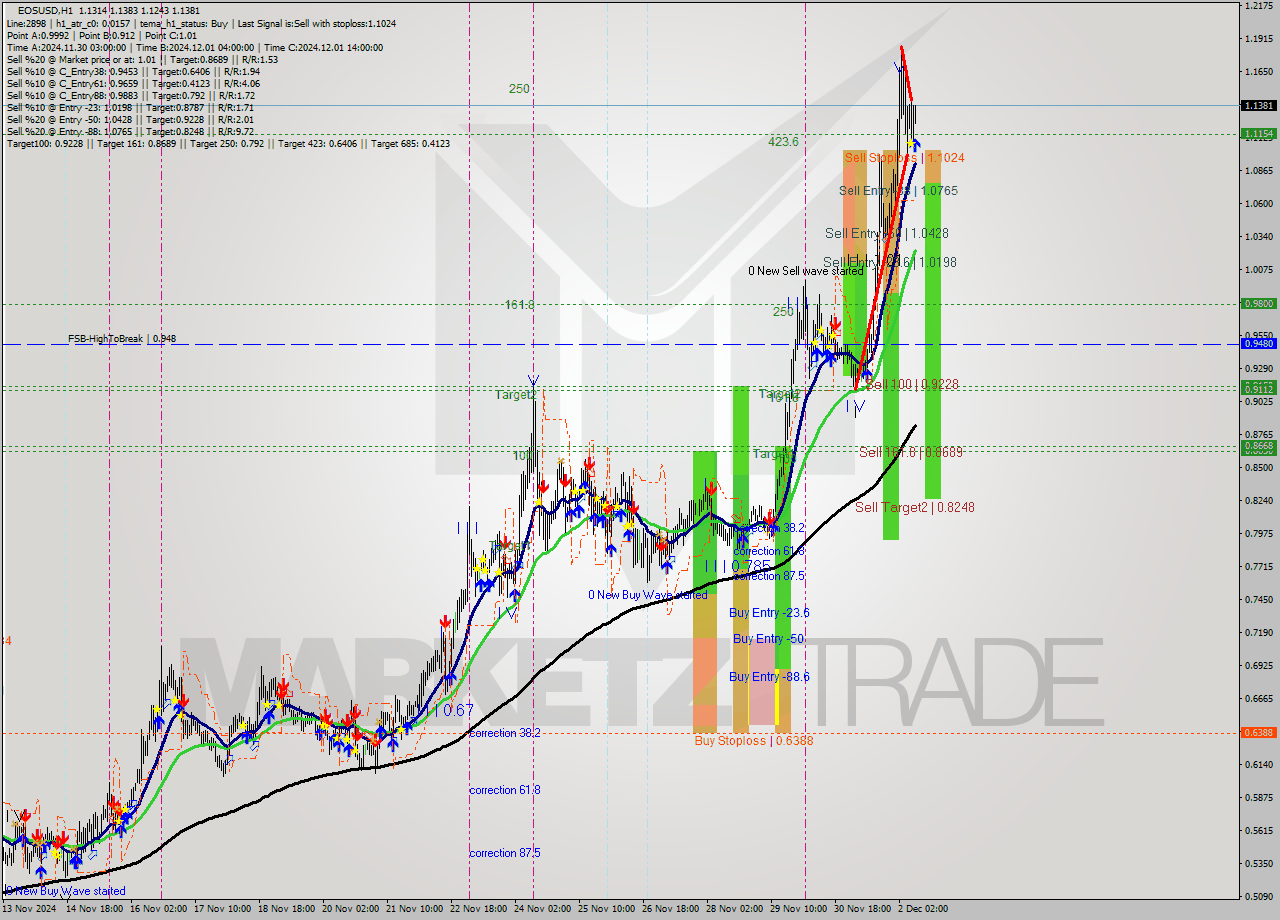Image resolution: width=1280 pixels, height=920 pixels.
Task: Select chart label ending '| 1.0765'
Action: 898,190
